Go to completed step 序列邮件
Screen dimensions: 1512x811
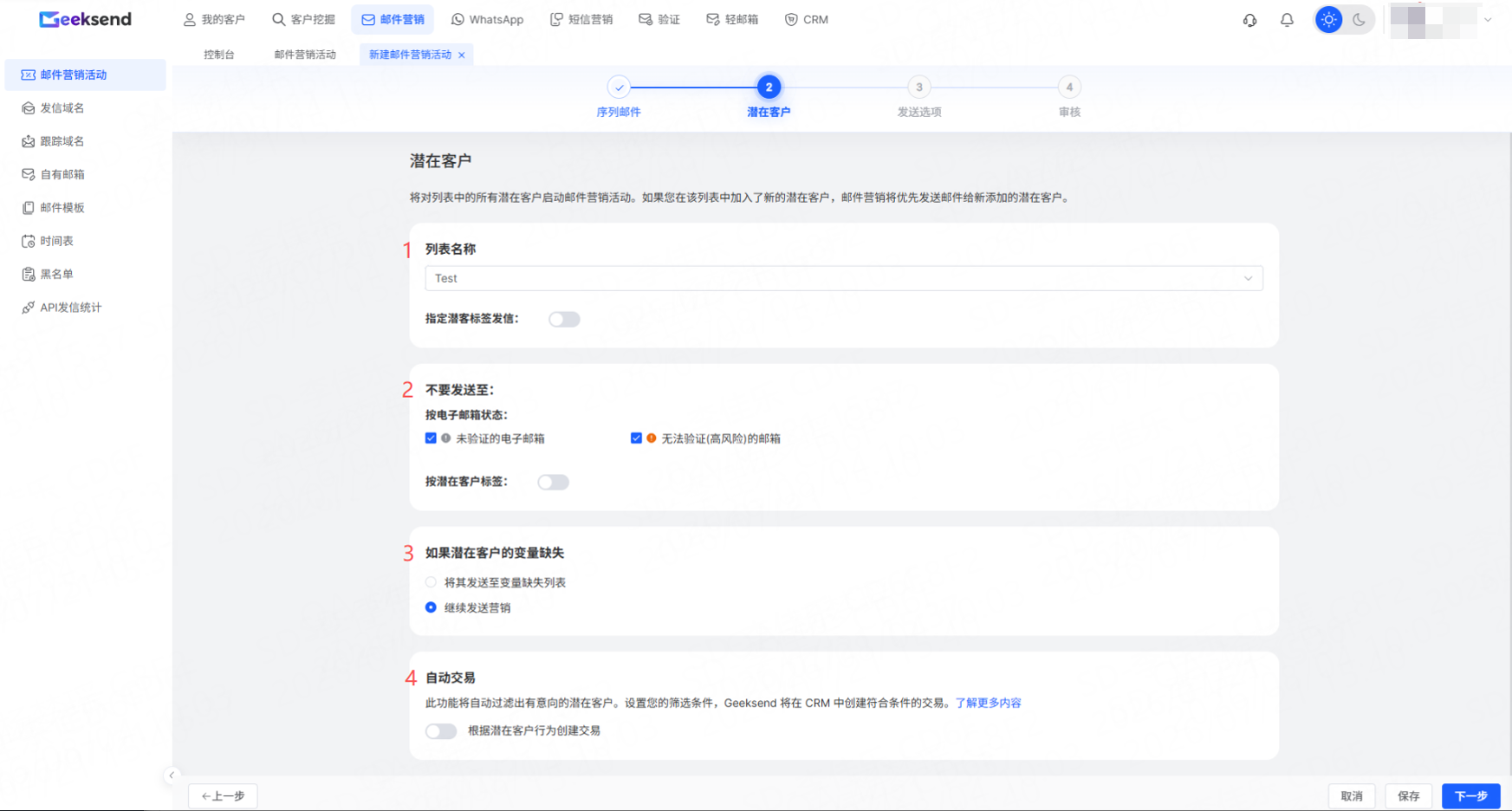click(x=619, y=87)
